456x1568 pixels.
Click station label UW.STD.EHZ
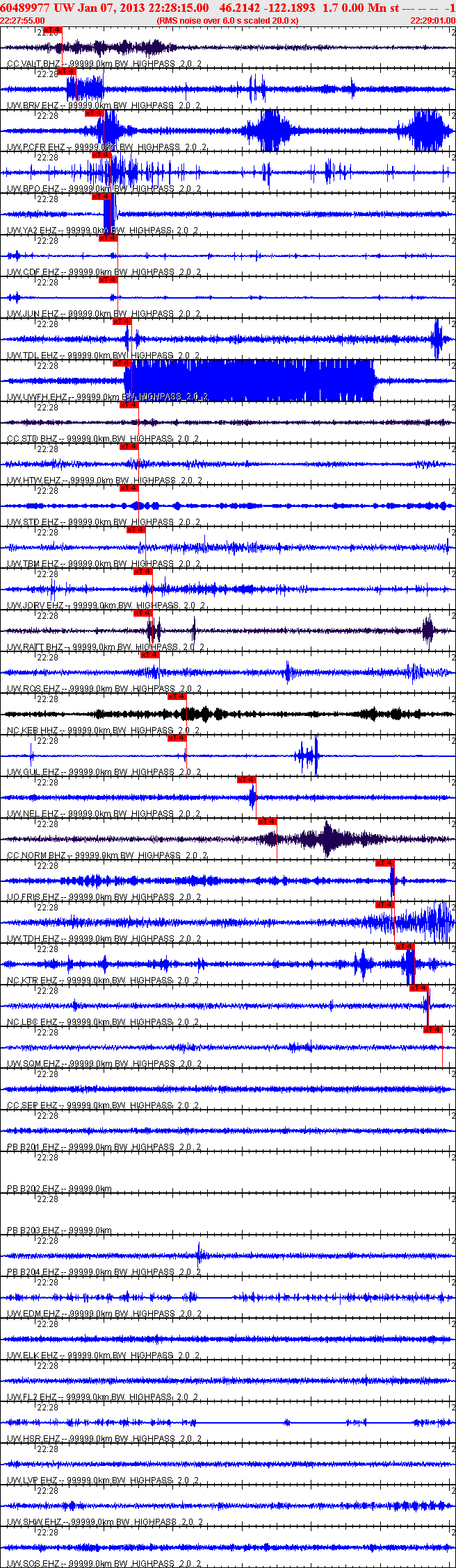point(33,522)
